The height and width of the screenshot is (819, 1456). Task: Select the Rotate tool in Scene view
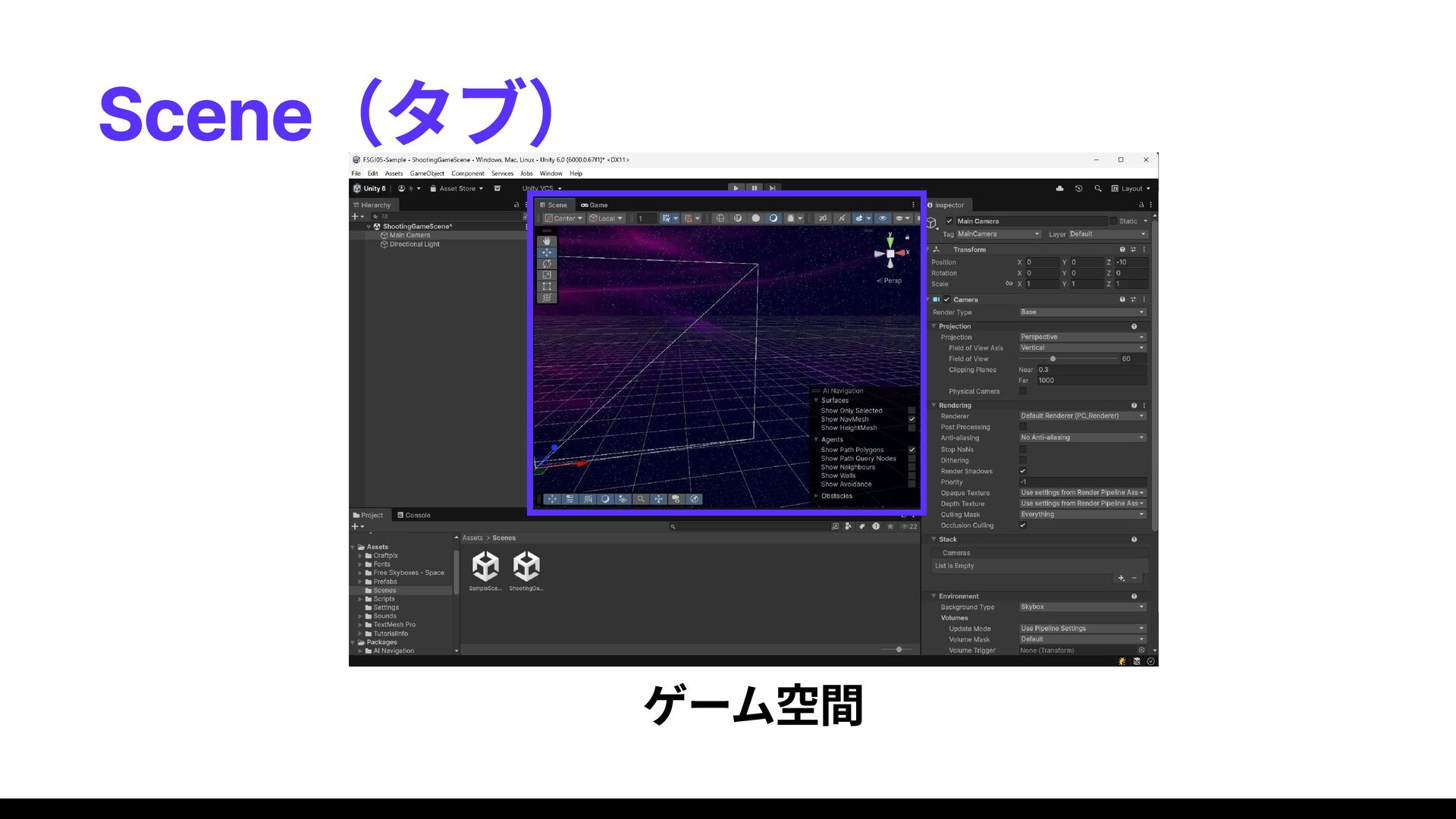coord(547,264)
